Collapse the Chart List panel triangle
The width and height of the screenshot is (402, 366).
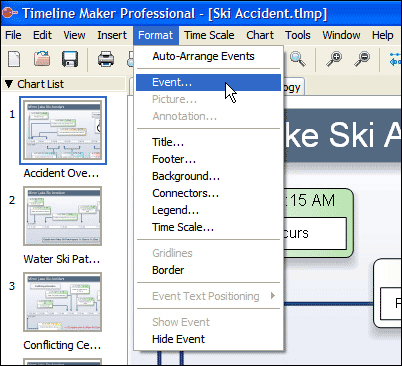pos(9,84)
